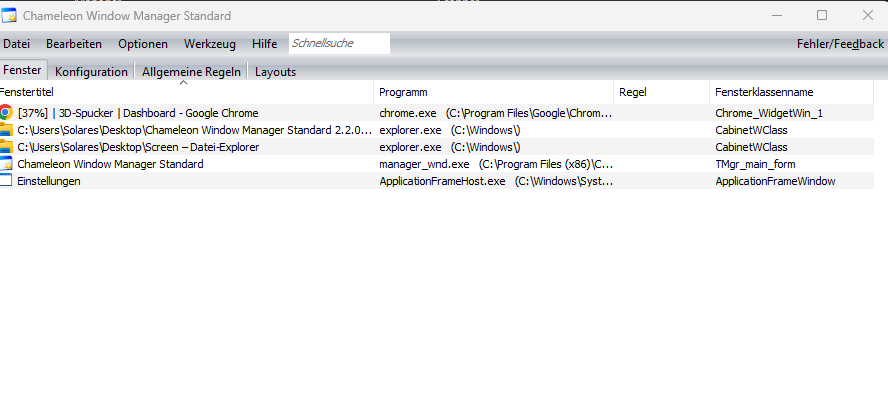Close the Chameleon Window Manager window
This screenshot has height=409, width=888.
[x=868, y=15]
